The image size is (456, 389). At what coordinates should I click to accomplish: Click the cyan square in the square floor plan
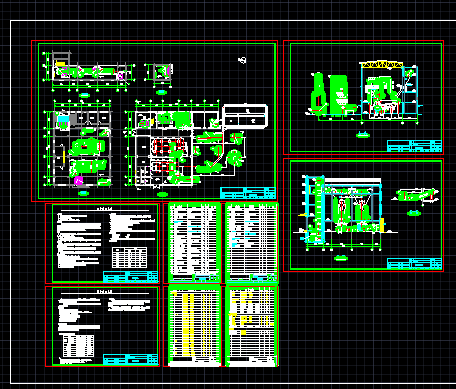(63, 120)
